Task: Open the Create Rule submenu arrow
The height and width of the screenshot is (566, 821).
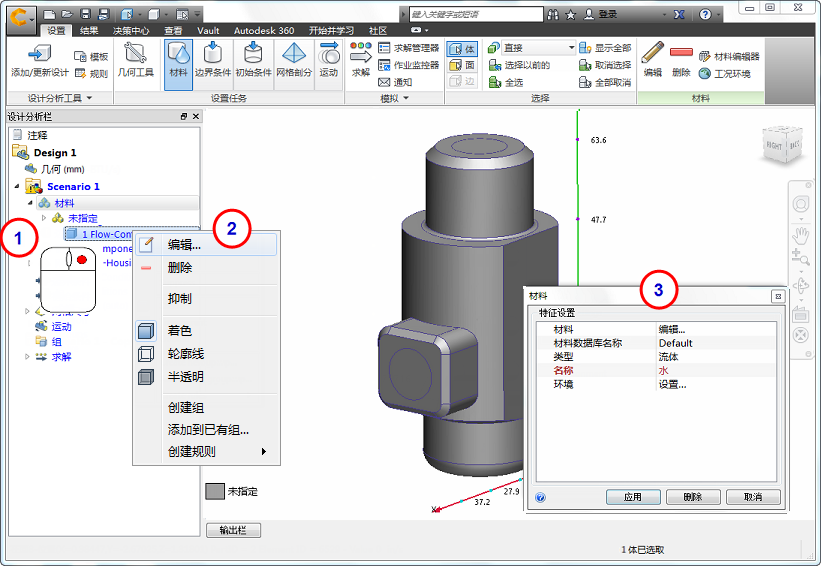Action: [264, 451]
